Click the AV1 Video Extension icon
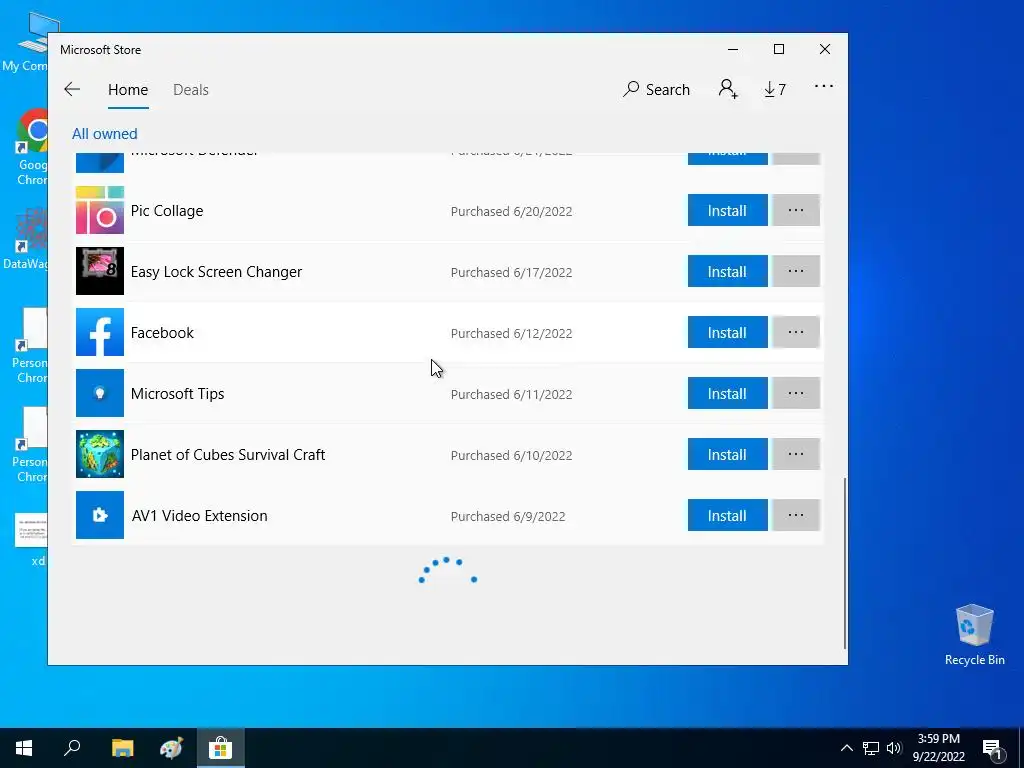This screenshot has width=1024, height=768. point(100,515)
